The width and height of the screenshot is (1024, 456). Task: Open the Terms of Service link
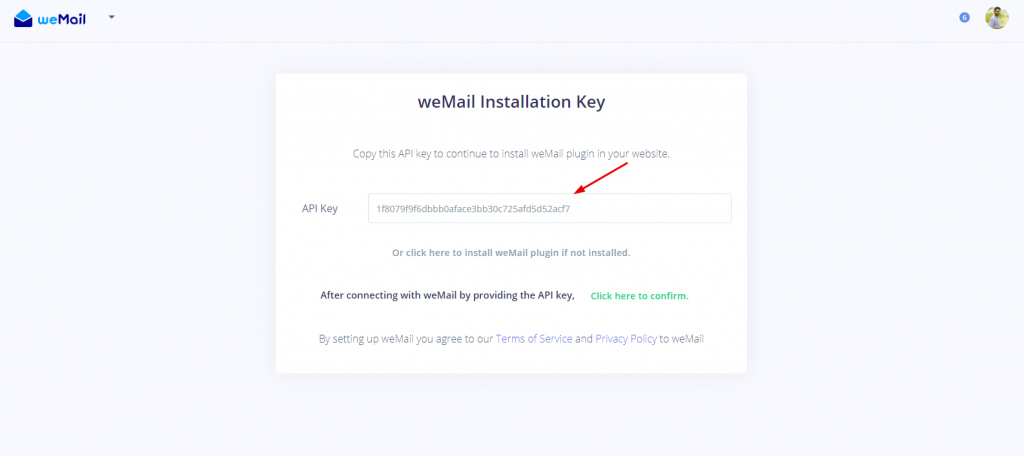coord(534,339)
